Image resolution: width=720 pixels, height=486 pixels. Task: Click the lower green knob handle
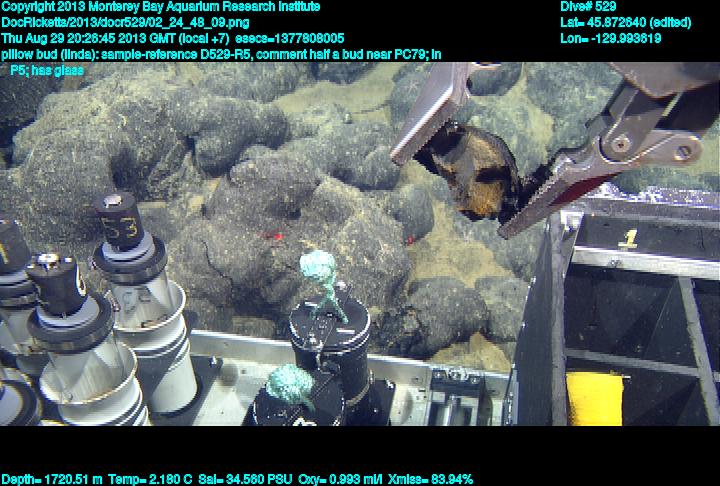coord(290,382)
